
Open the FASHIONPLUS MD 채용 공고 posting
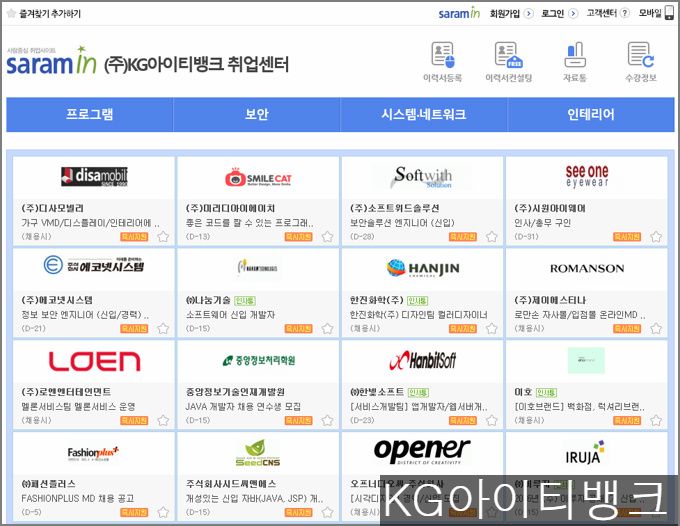pyautogui.click(x=78, y=499)
